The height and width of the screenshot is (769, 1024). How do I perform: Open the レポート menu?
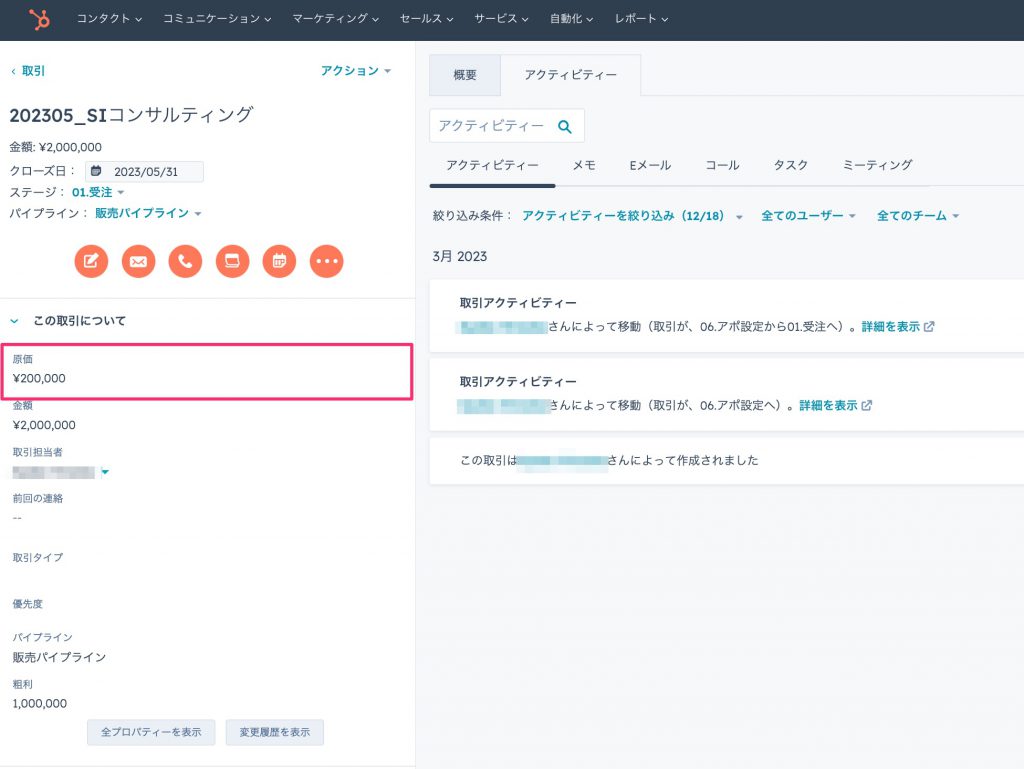click(x=641, y=19)
